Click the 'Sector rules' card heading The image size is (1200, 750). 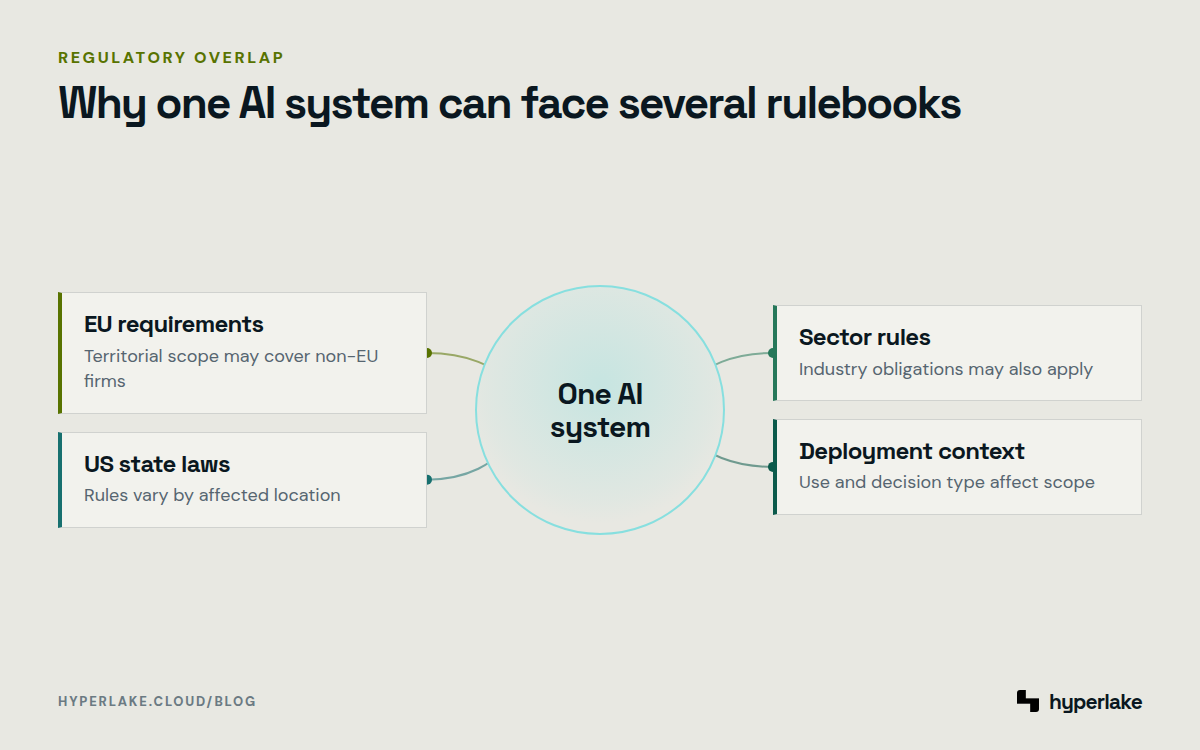click(865, 337)
